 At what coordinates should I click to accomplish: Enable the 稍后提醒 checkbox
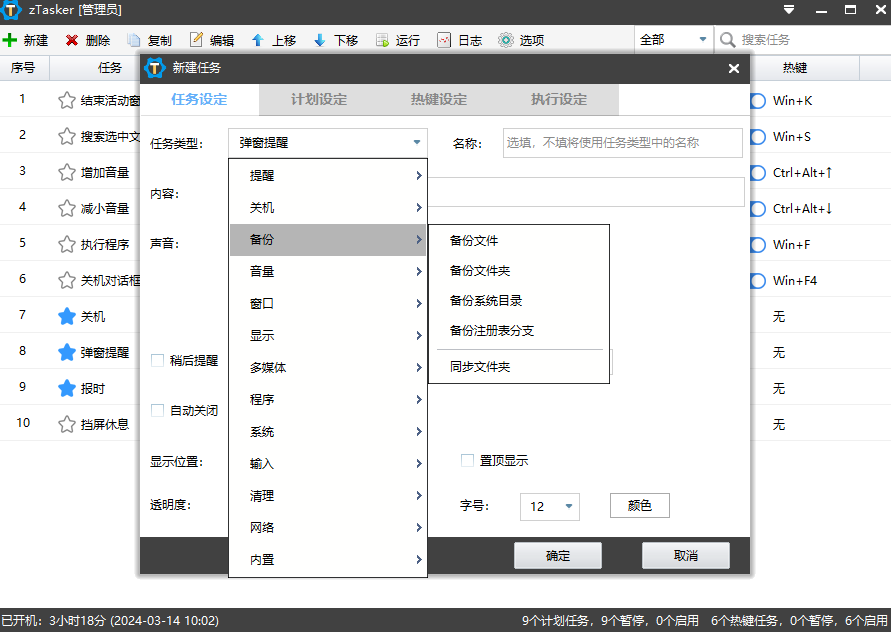157,360
